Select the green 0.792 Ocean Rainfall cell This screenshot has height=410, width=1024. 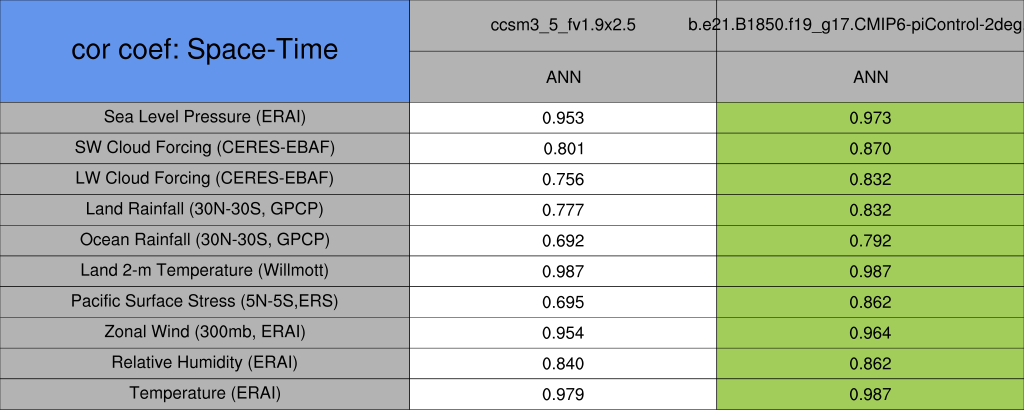(x=870, y=241)
